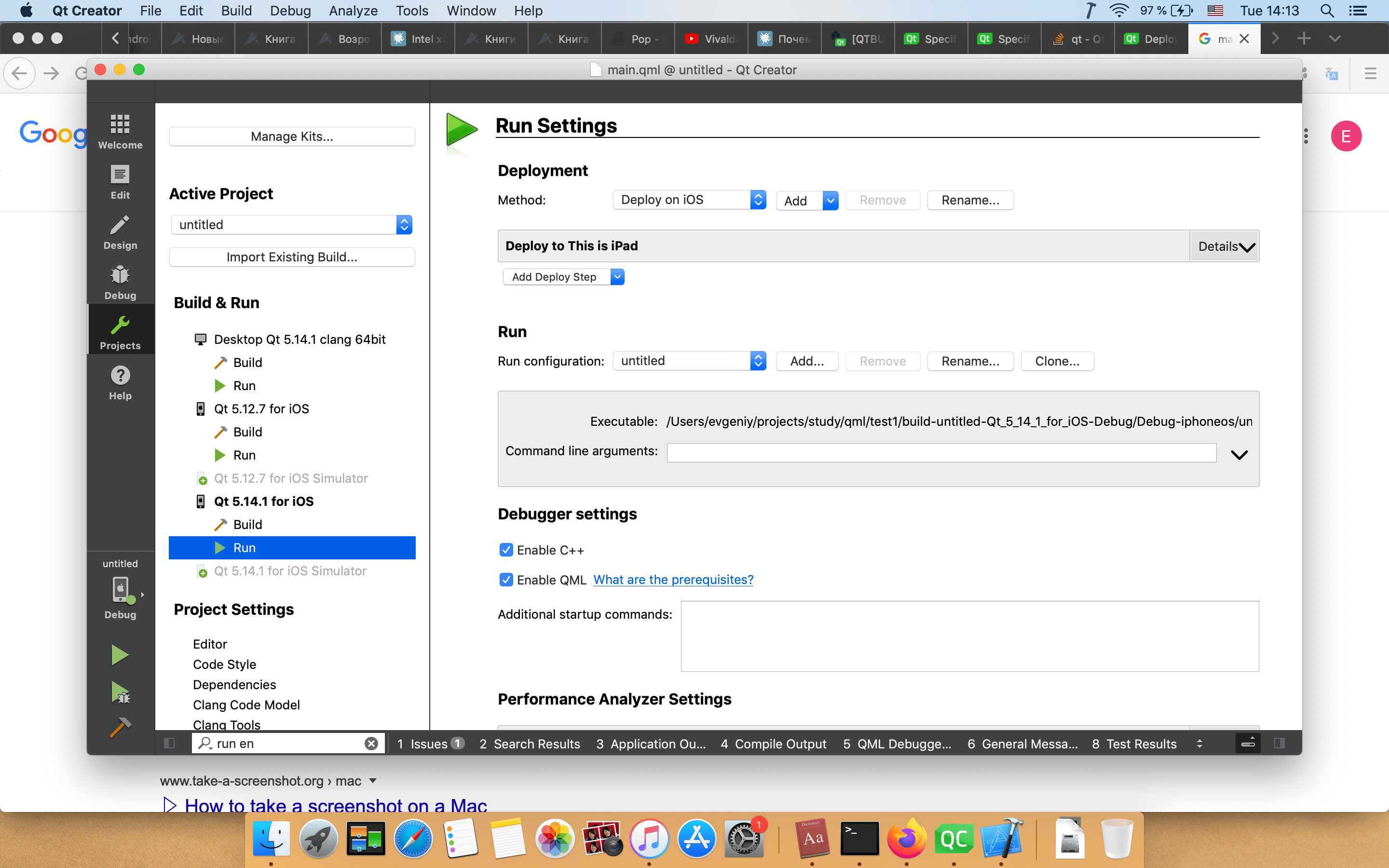This screenshot has height=868, width=1389.
Task: Toggle the Enable QML checkbox
Action: (505, 580)
